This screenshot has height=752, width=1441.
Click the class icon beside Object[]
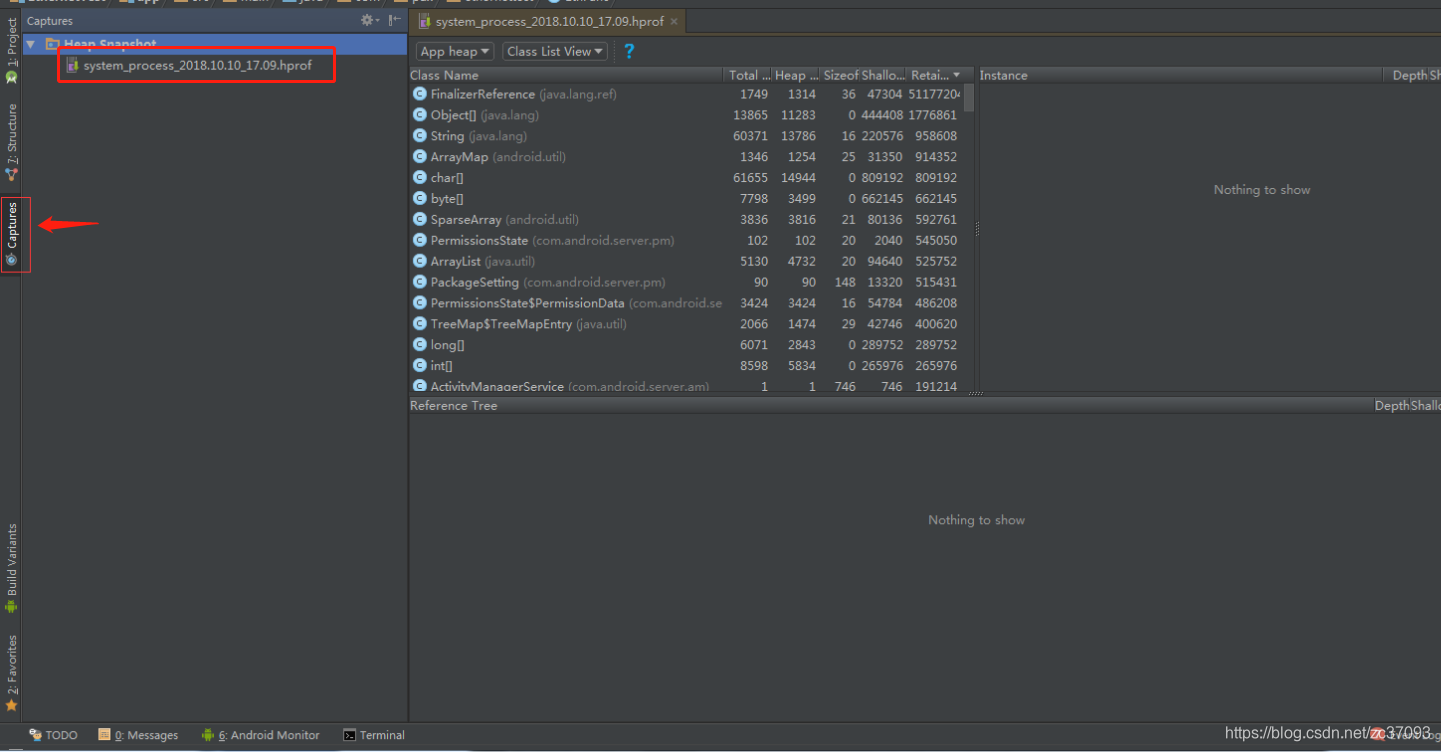pyautogui.click(x=419, y=115)
